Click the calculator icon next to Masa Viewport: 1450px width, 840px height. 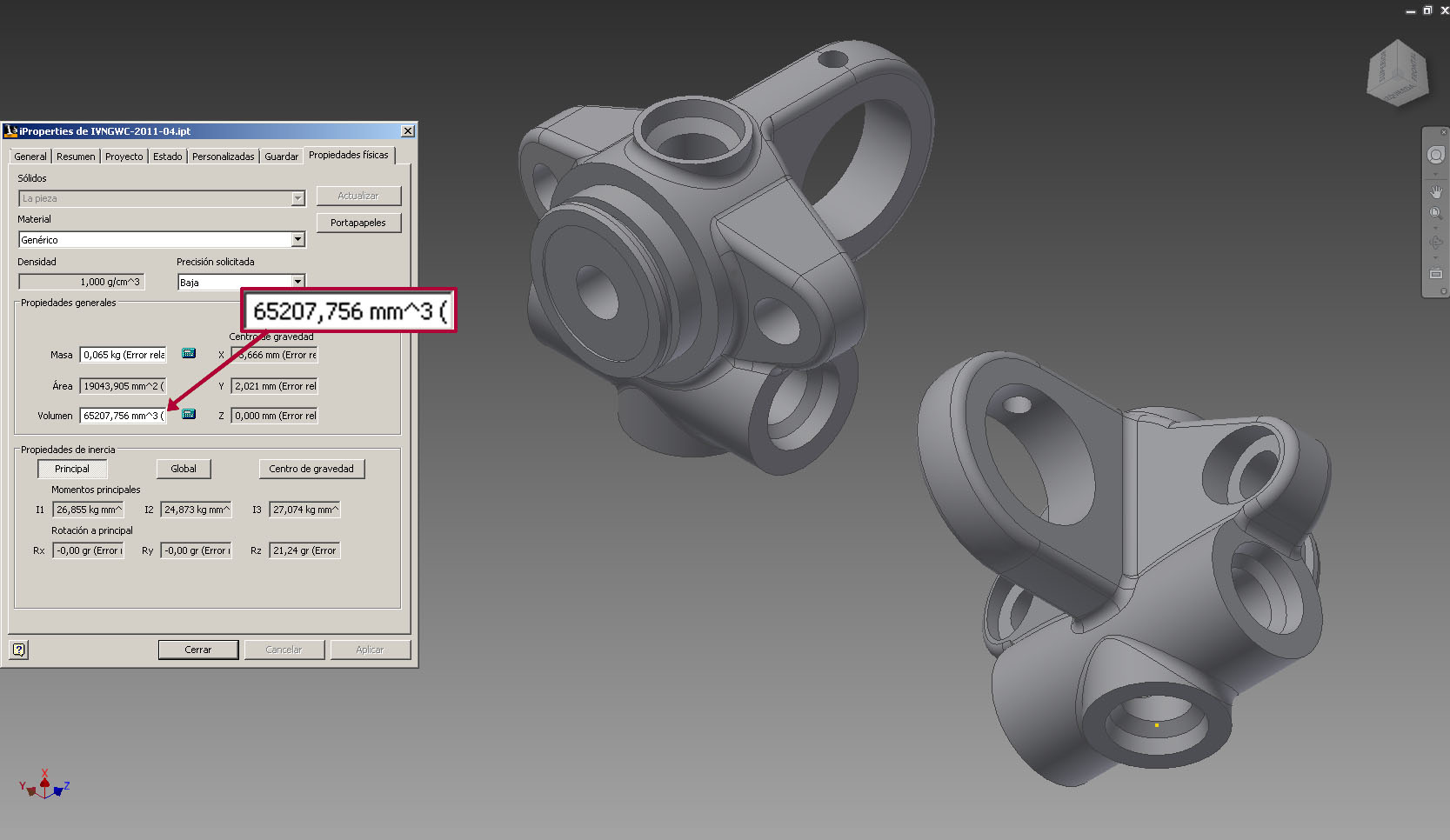point(189,353)
